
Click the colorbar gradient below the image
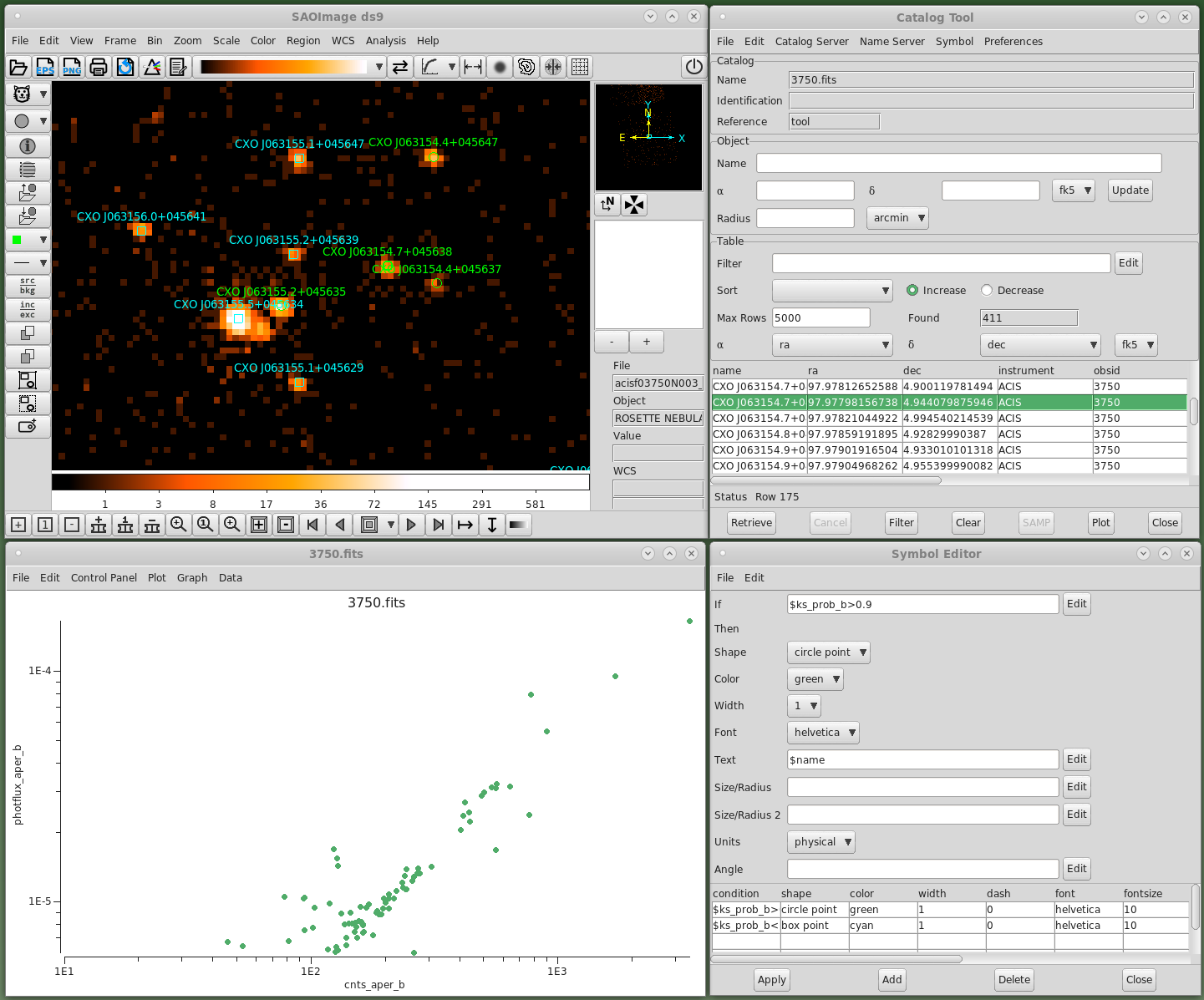[x=321, y=482]
